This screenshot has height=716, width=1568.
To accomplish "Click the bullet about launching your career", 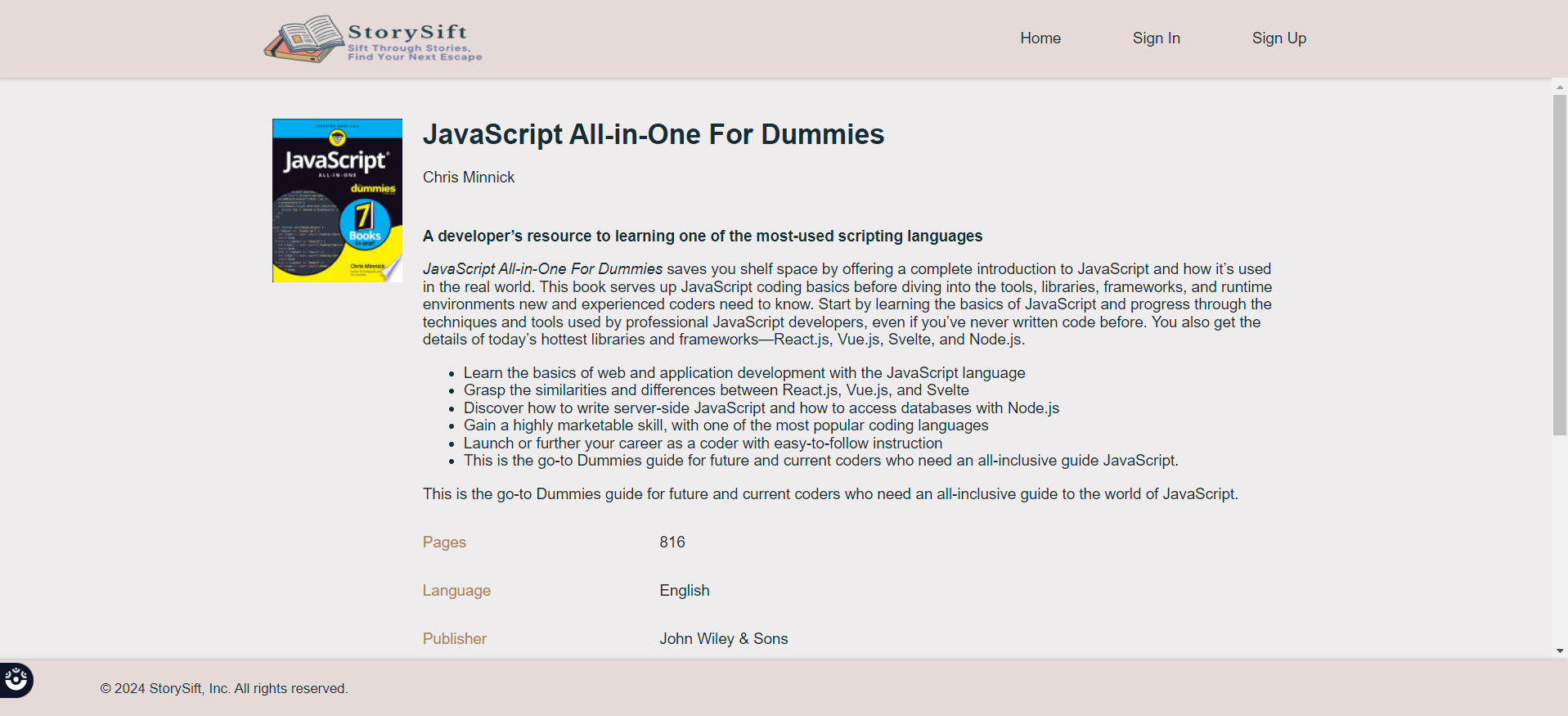I will (703, 444).
